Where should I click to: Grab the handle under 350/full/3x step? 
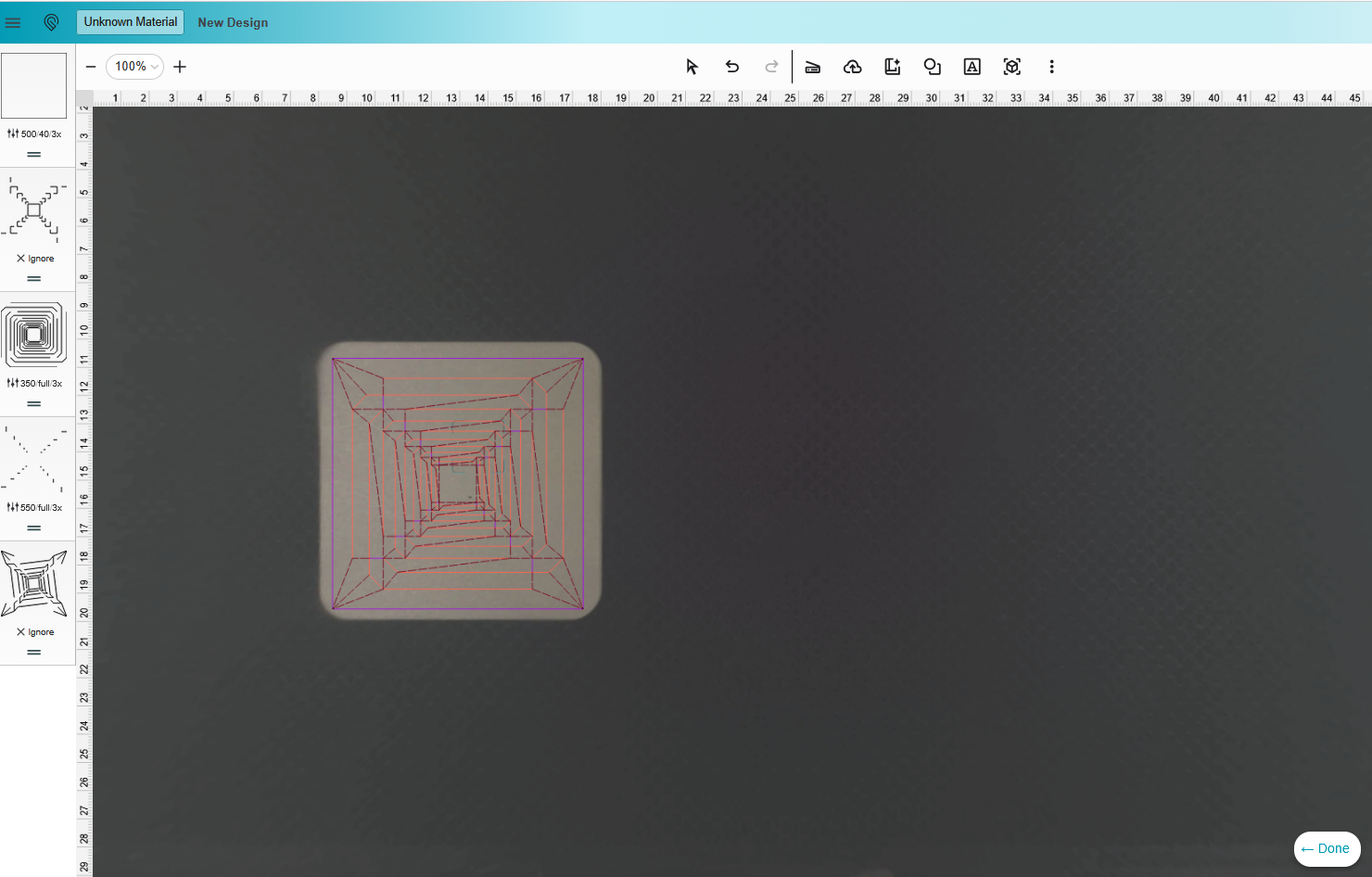tap(34, 404)
